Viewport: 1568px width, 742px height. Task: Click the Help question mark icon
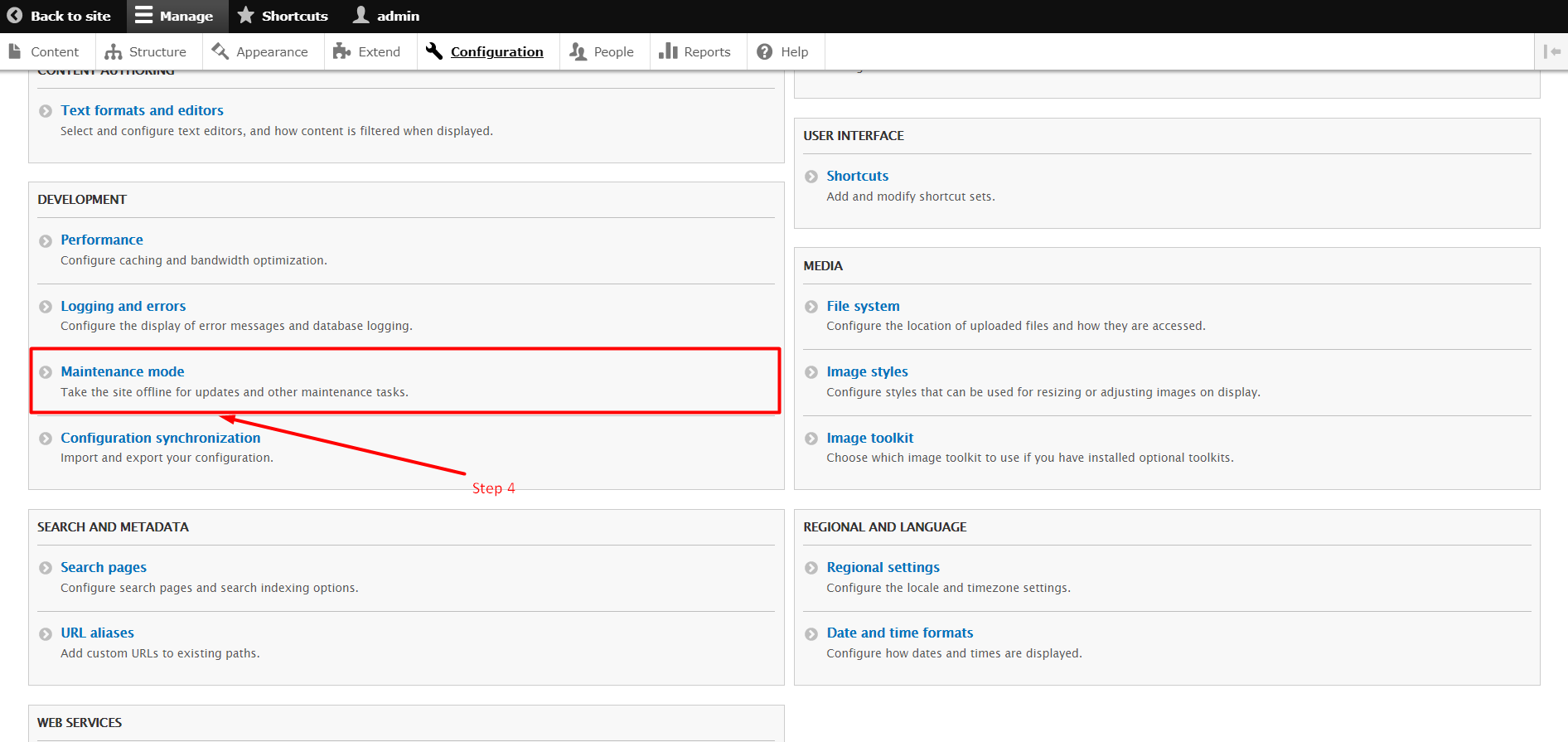tap(765, 51)
